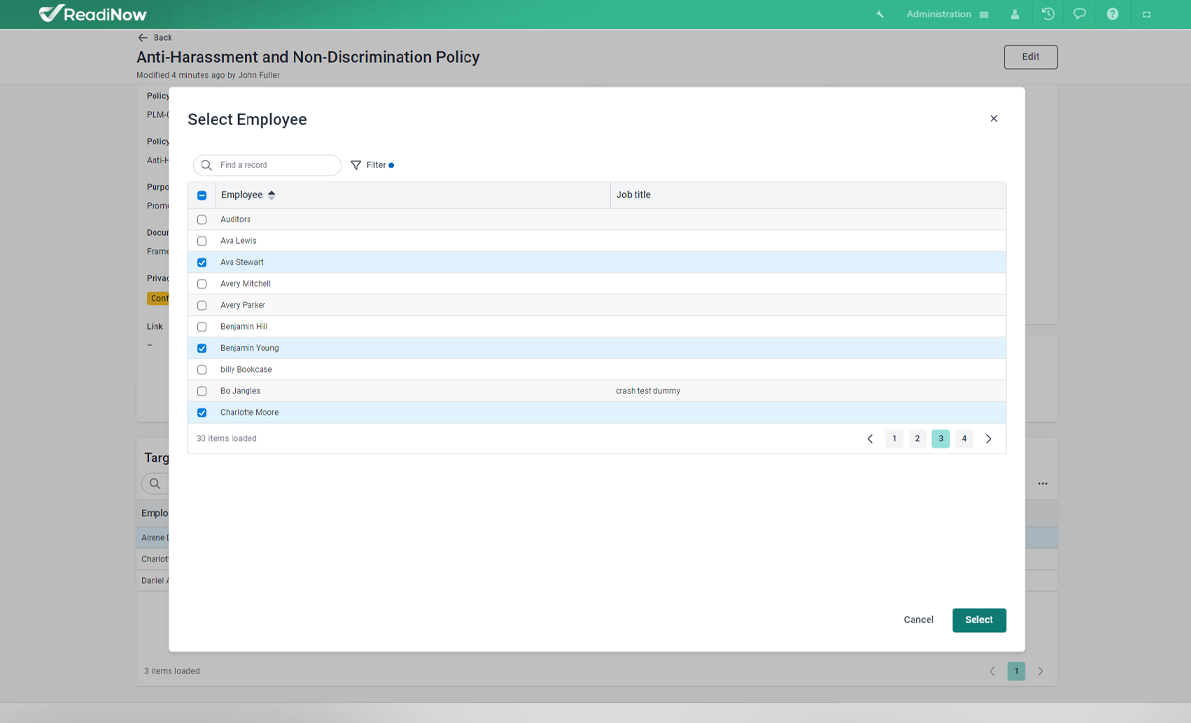Screen dimensions: 1191x723
Task: Click the wrench tool icon in header
Action: (880, 14)
